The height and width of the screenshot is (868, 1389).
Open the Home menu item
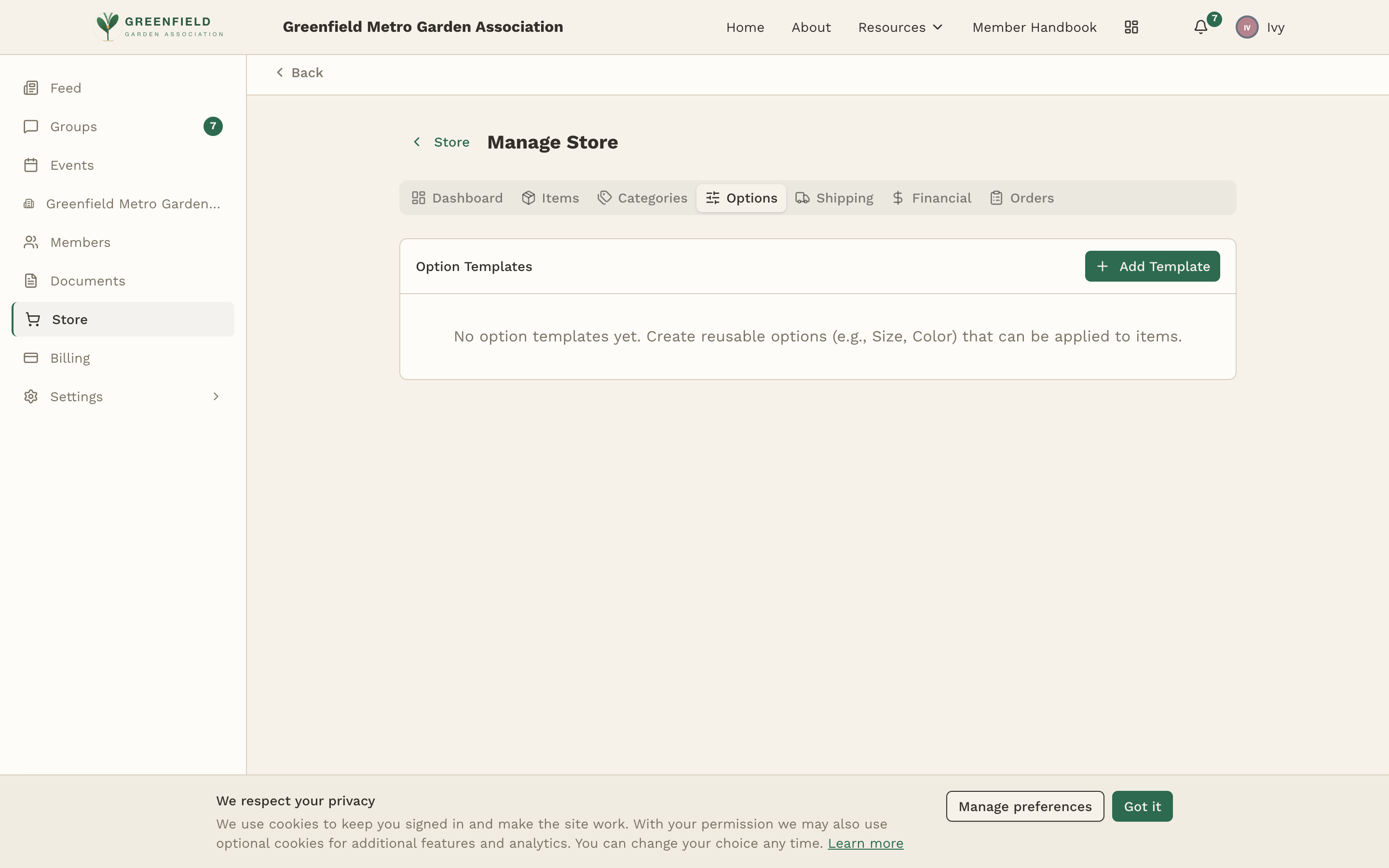pyautogui.click(x=745, y=27)
